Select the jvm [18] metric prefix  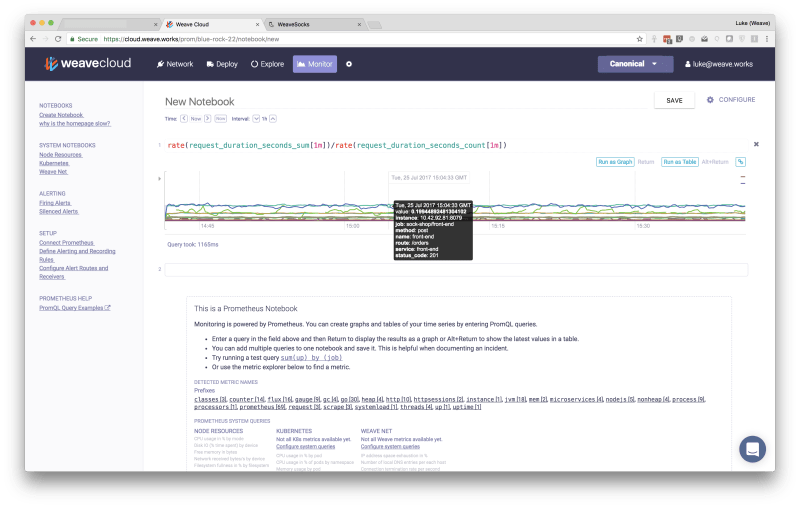coord(515,399)
